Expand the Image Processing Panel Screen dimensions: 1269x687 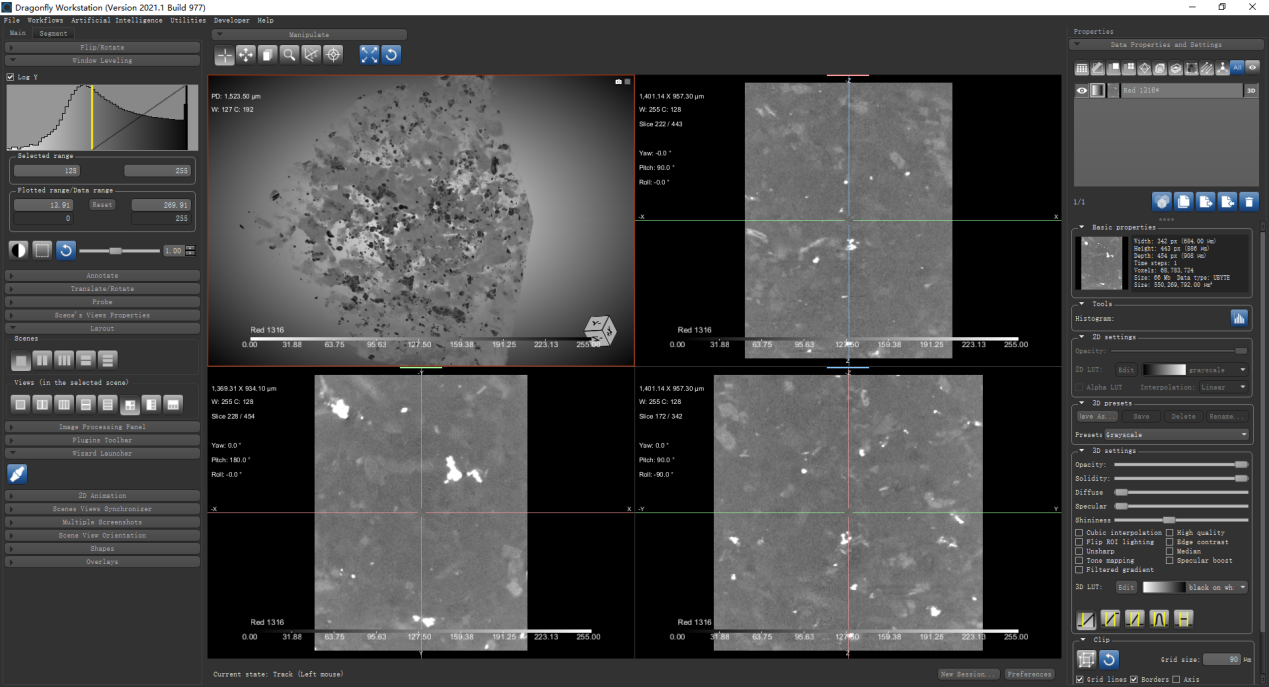(102, 427)
